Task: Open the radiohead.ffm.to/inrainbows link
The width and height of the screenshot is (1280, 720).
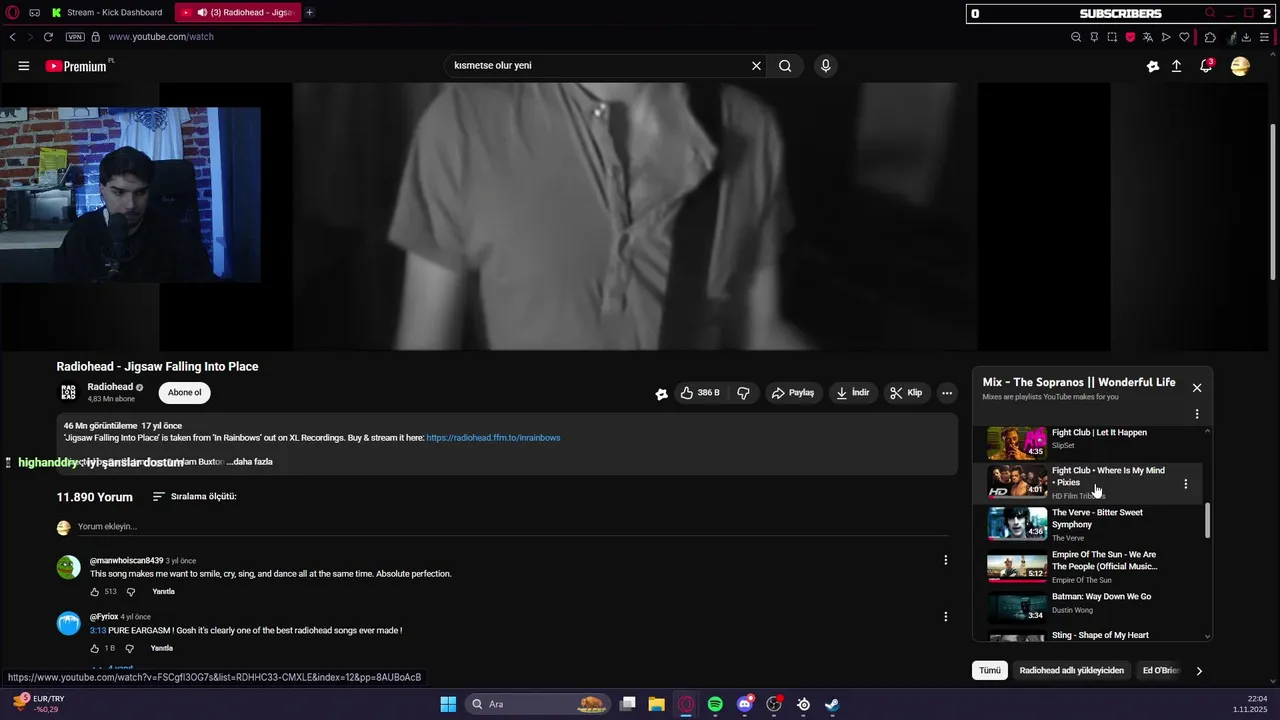Action: 493,438
